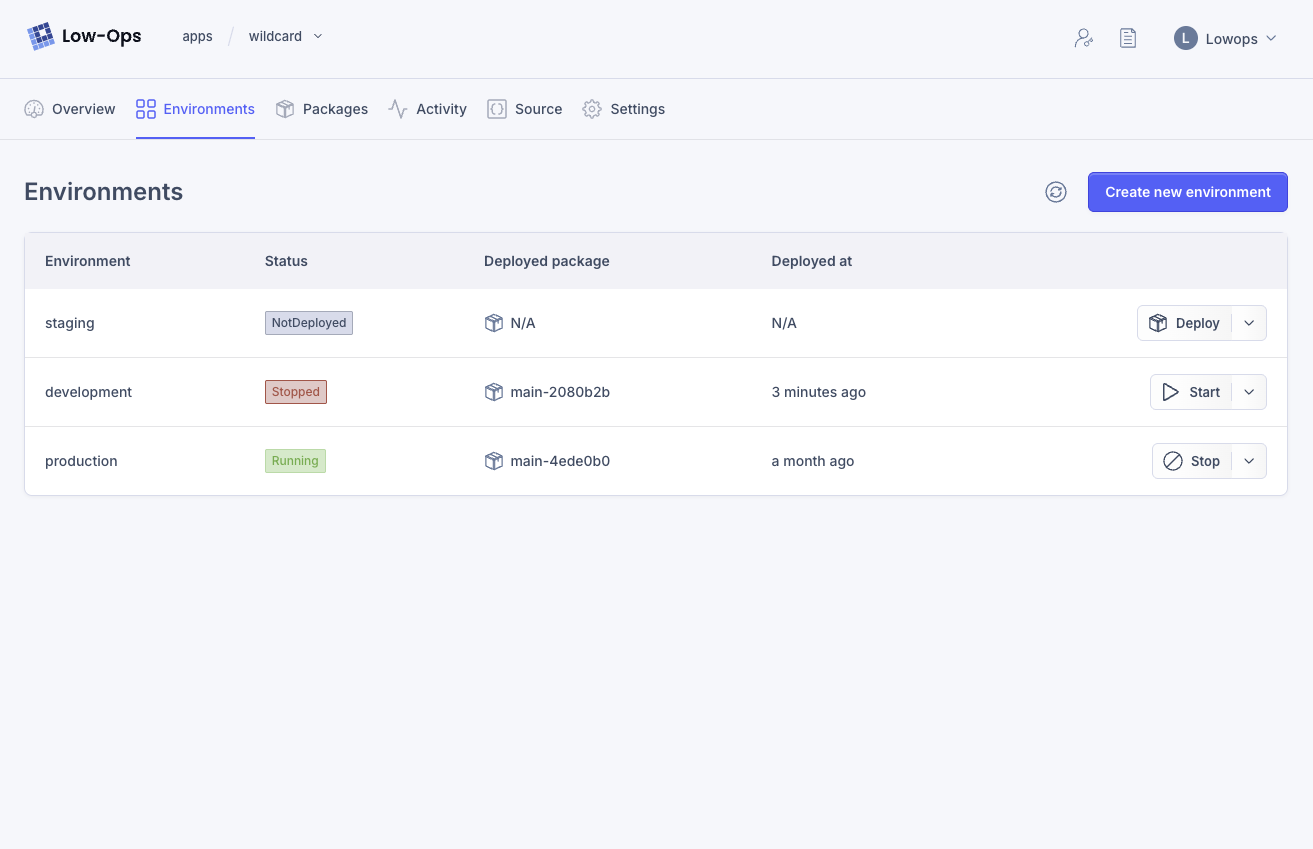Click the package icon beside main-2080b2b

coord(493,392)
